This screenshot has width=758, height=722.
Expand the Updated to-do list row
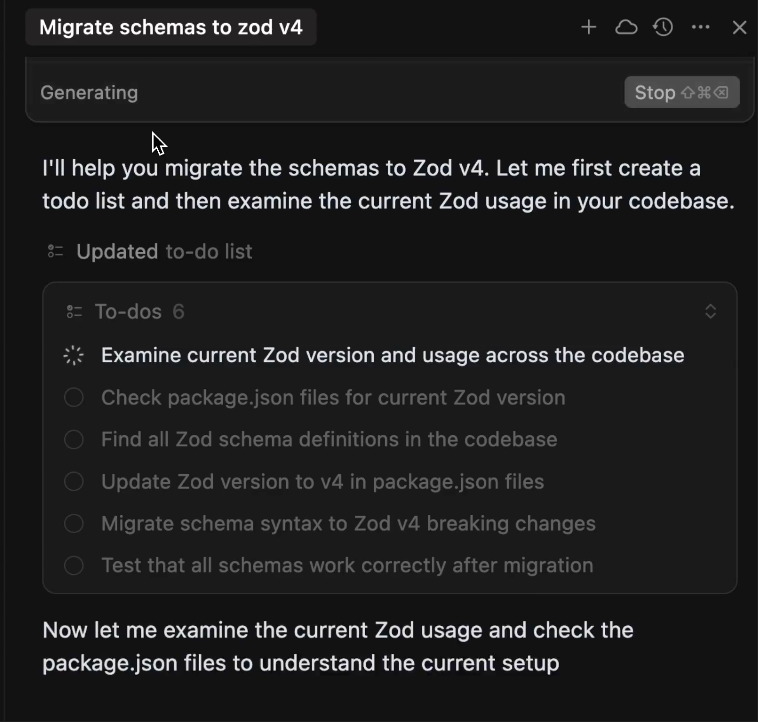pos(164,252)
